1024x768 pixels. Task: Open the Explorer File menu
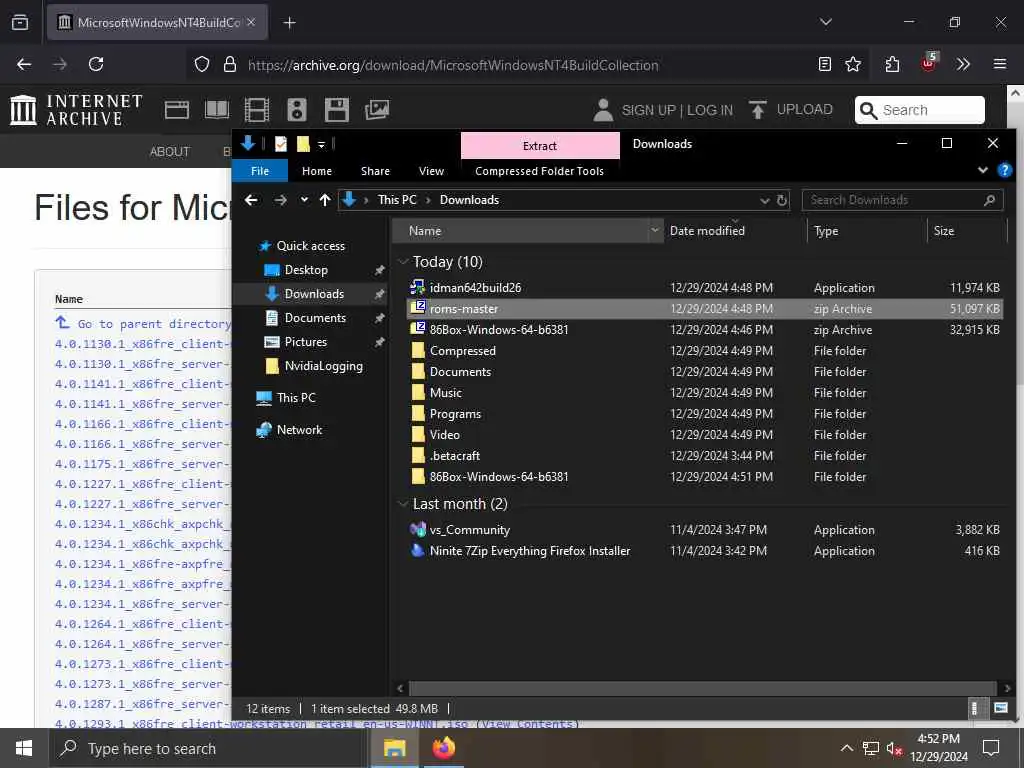[x=260, y=170]
